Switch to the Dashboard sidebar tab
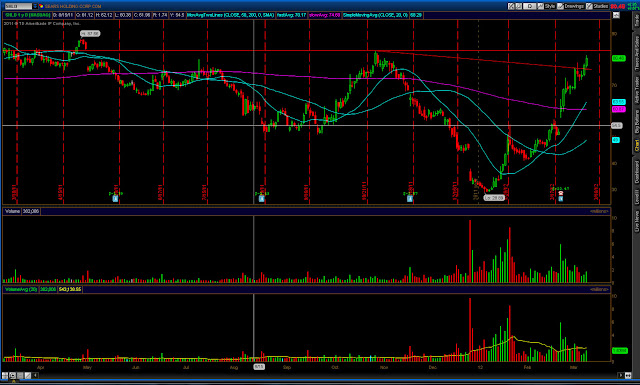 click(636, 171)
